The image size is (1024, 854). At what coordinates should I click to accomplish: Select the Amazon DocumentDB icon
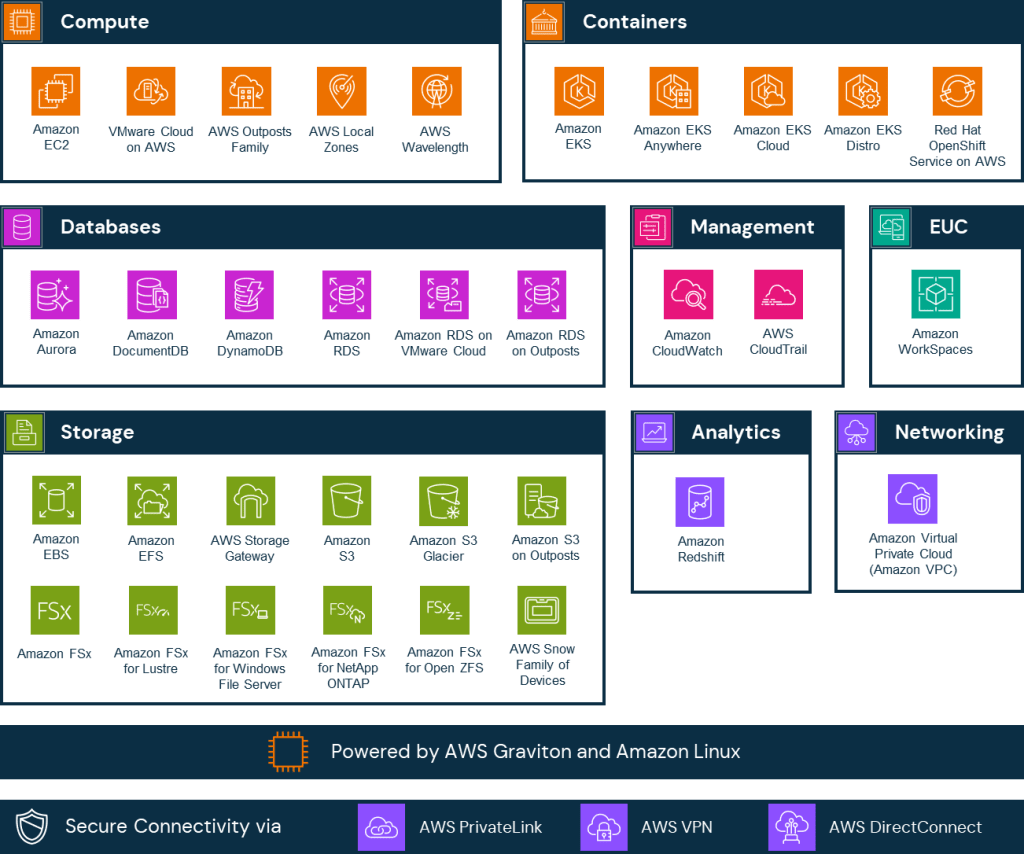pos(152,295)
